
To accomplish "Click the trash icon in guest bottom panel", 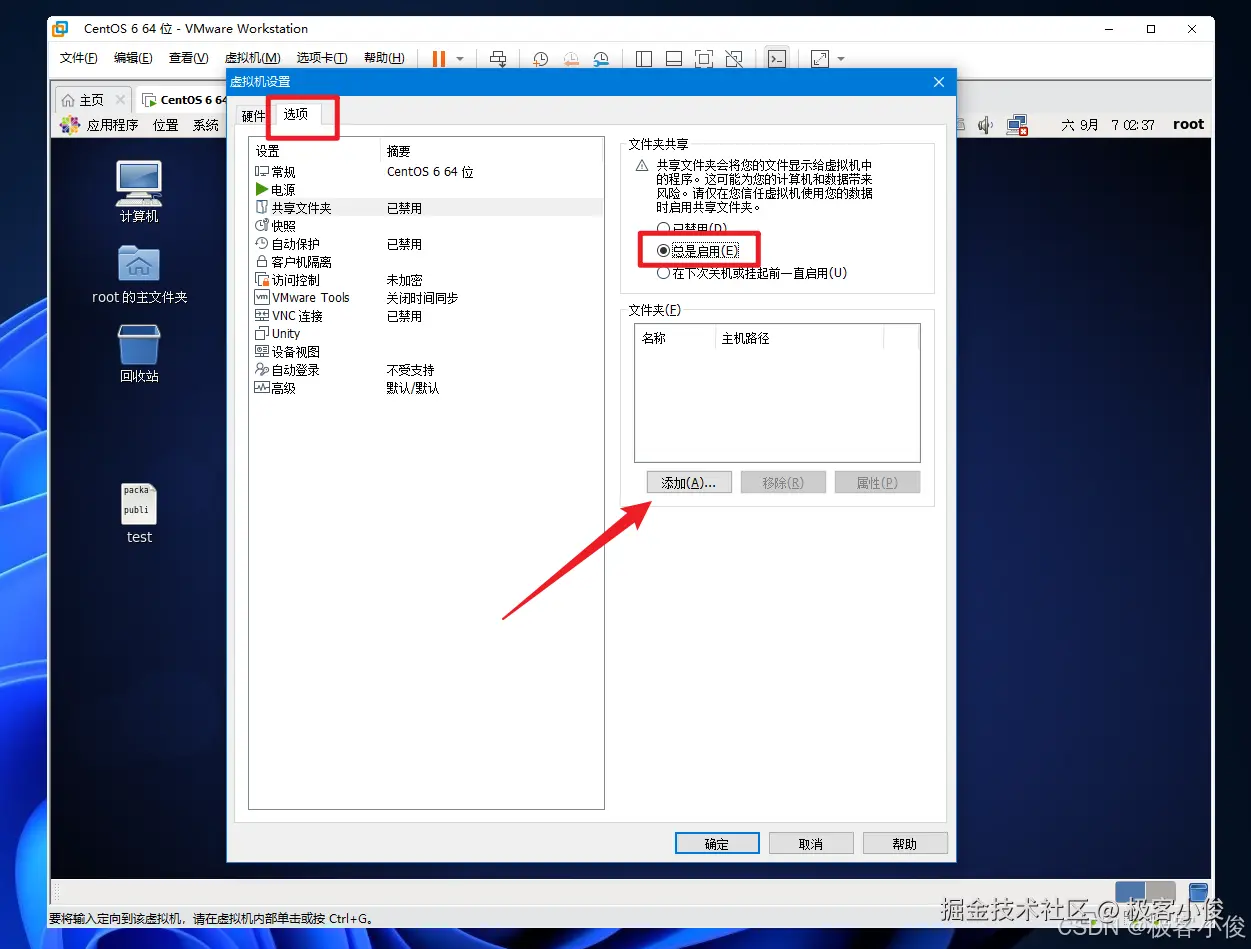I will tap(1198, 892).
